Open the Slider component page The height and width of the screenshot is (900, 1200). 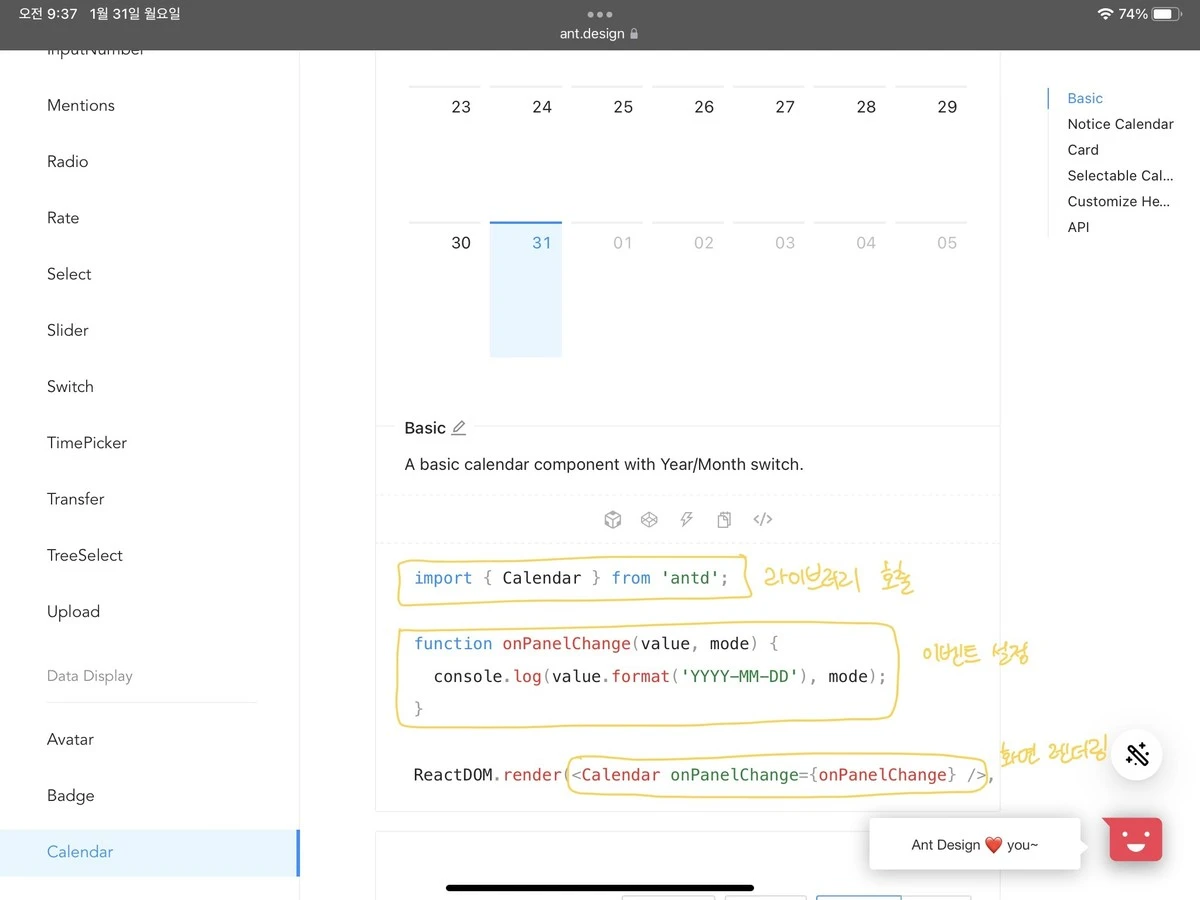pos(68,330)
